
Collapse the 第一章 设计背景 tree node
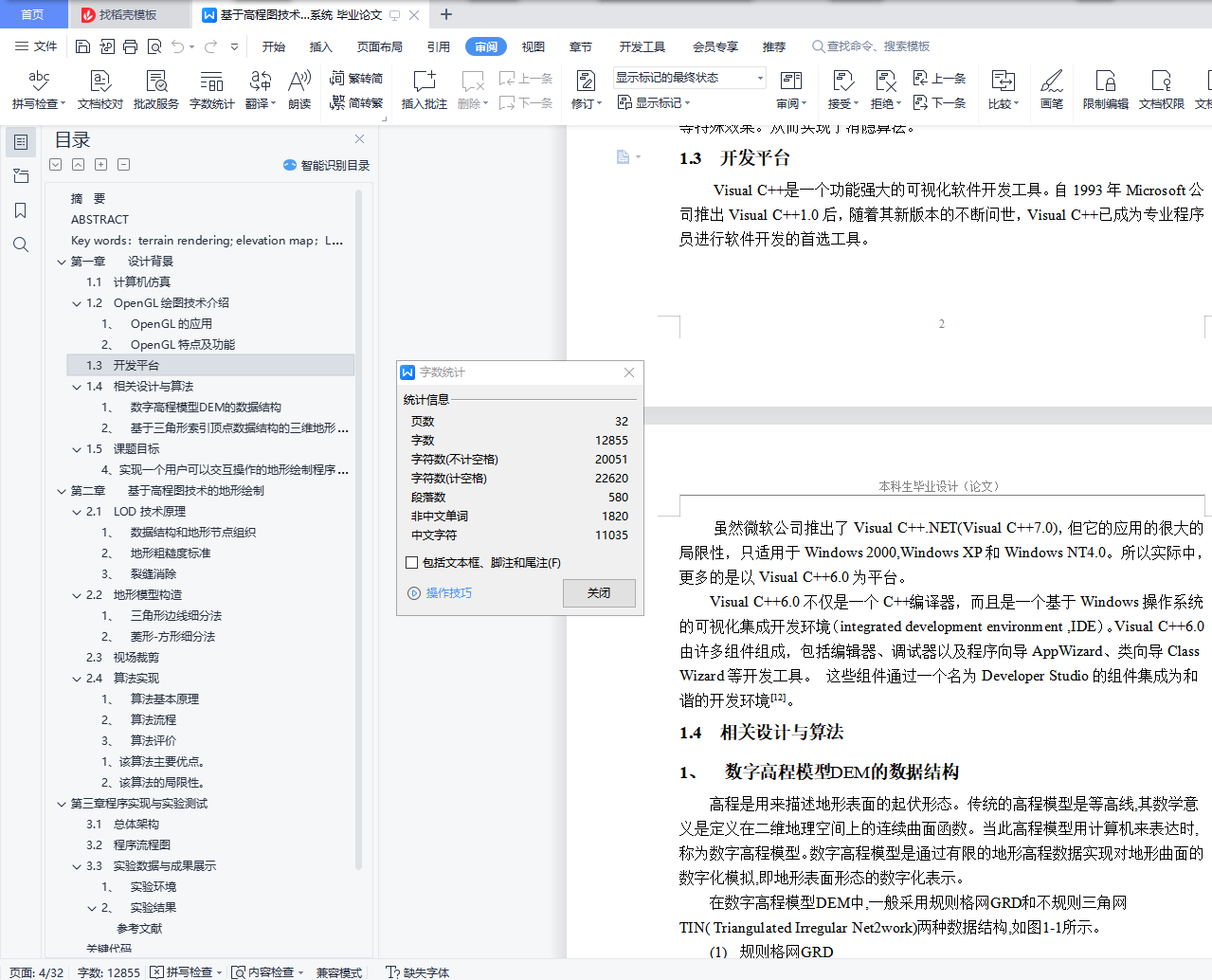click(62, 262)
